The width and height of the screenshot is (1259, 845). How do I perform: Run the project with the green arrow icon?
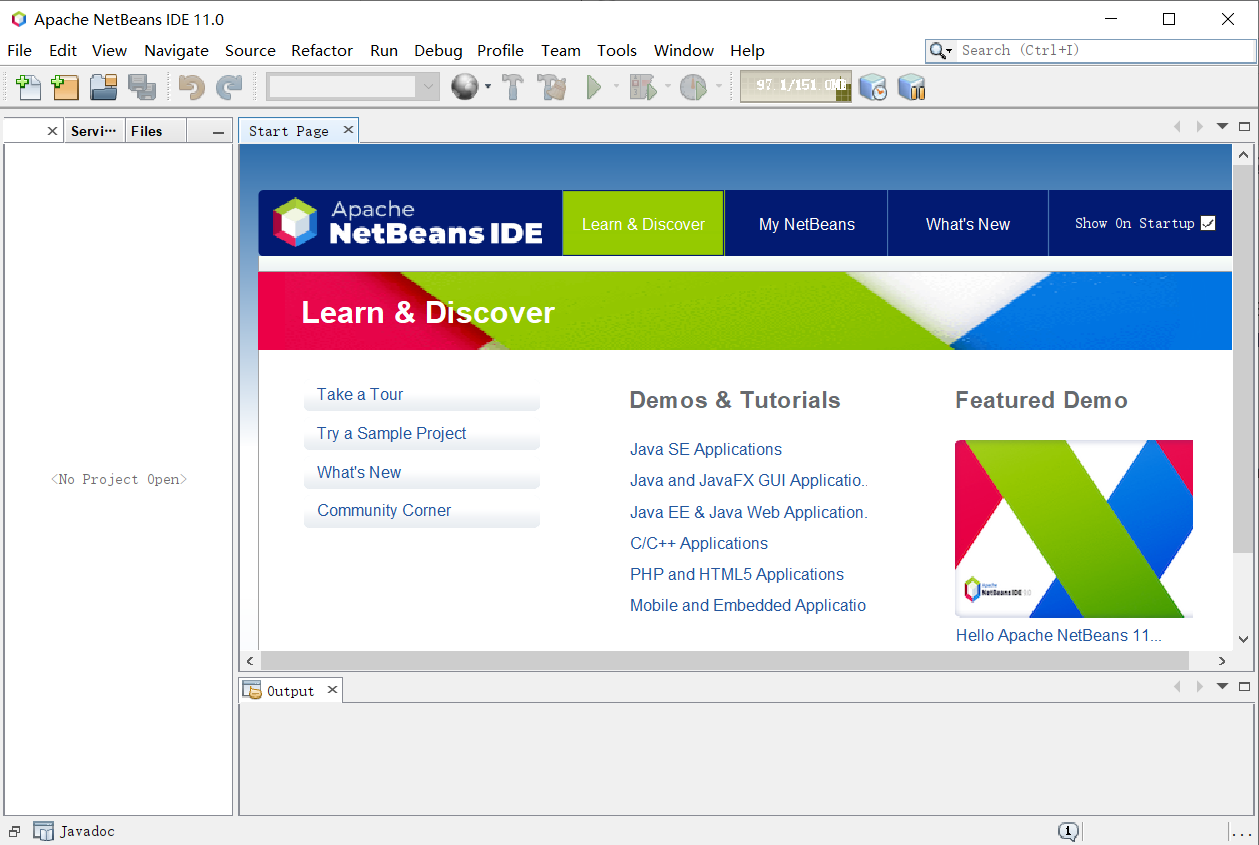[x=594, y=87]
